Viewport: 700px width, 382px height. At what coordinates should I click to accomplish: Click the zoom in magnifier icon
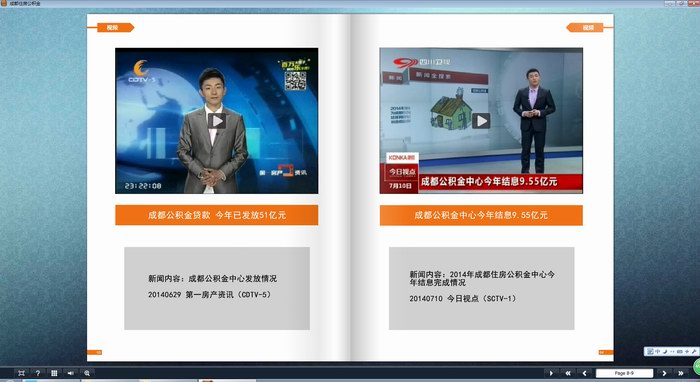click(x=87, y=373)
